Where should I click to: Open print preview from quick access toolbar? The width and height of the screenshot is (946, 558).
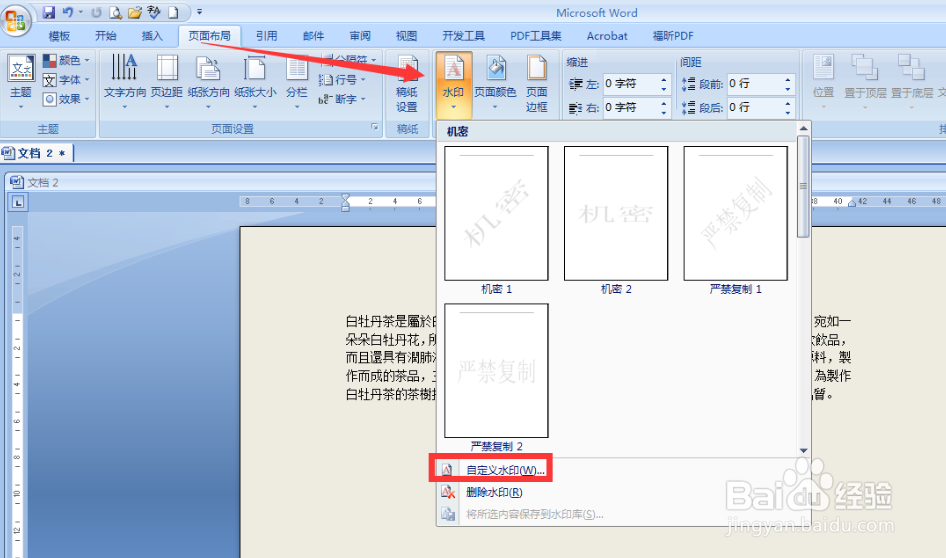coord(115,12)
